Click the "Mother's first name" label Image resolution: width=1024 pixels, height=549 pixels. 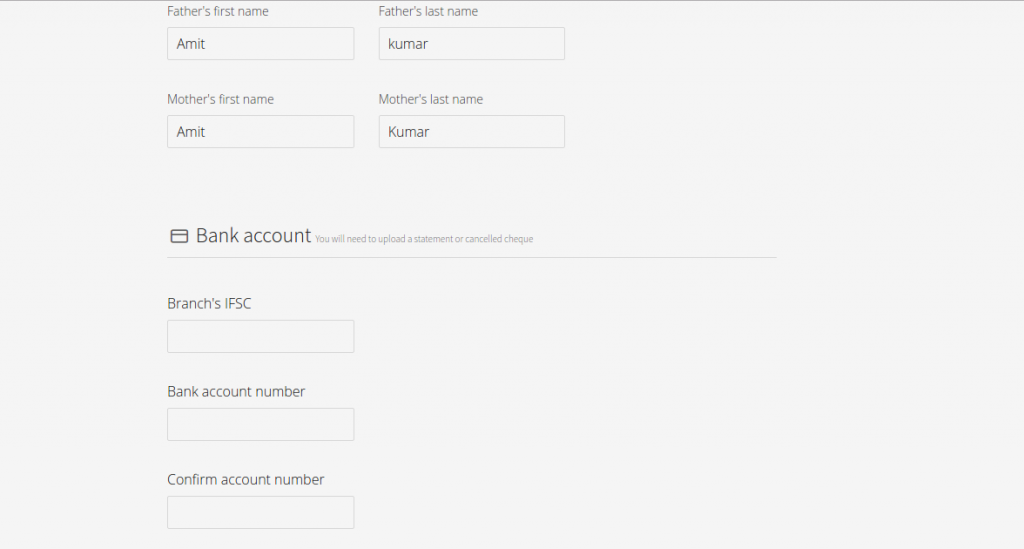point(220,99)
